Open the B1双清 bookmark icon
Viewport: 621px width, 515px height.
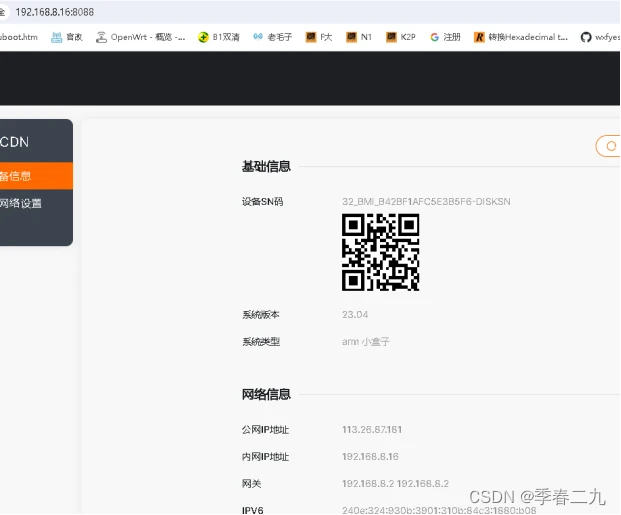203,37
